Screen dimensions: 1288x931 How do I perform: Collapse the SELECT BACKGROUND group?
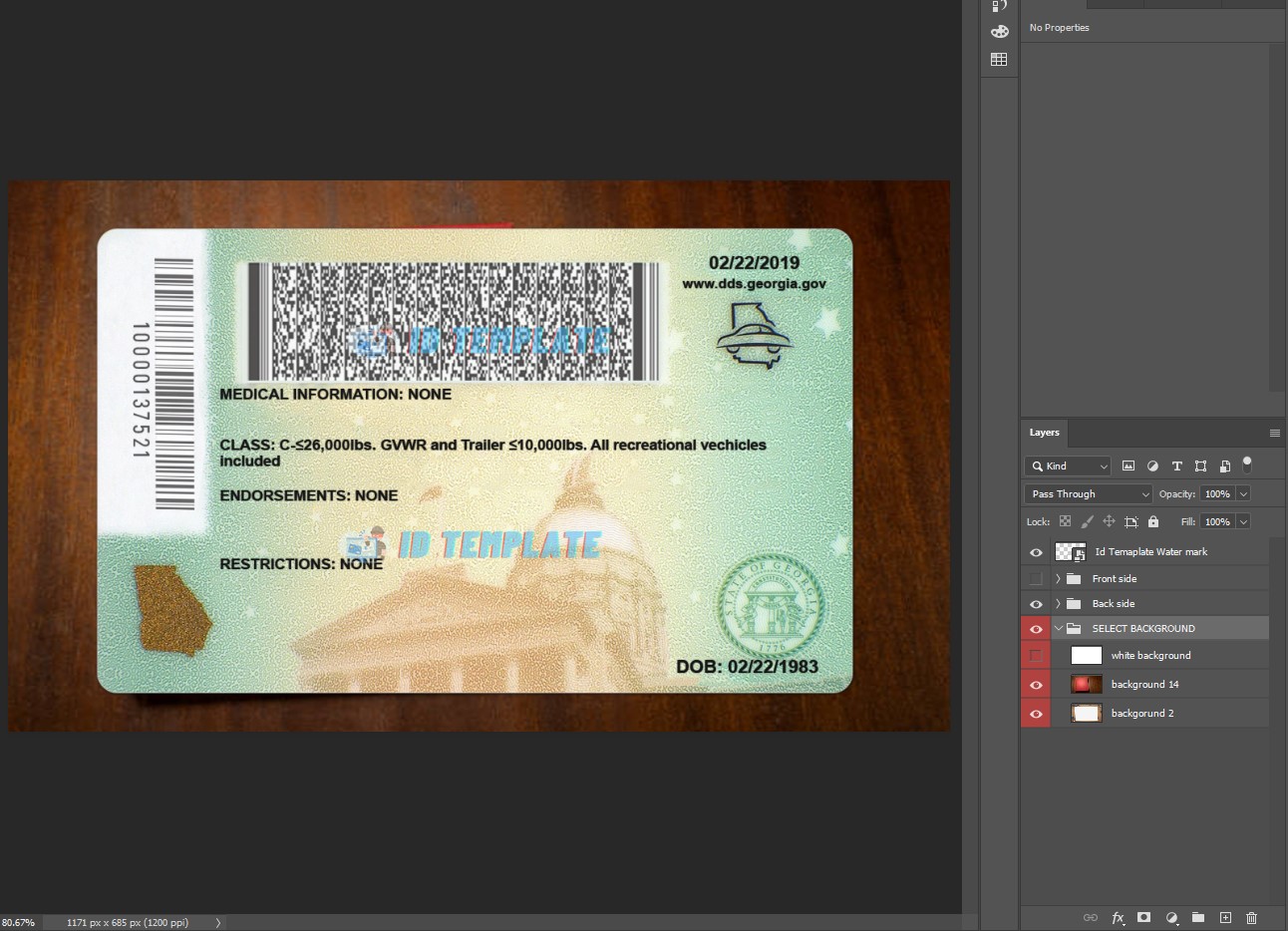pos(1058,628)
